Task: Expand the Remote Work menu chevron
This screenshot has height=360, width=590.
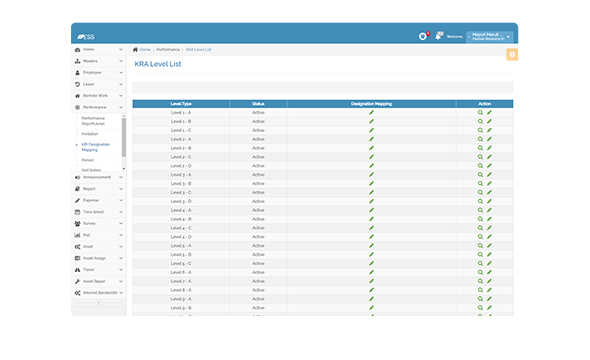Action: [121, 96]
